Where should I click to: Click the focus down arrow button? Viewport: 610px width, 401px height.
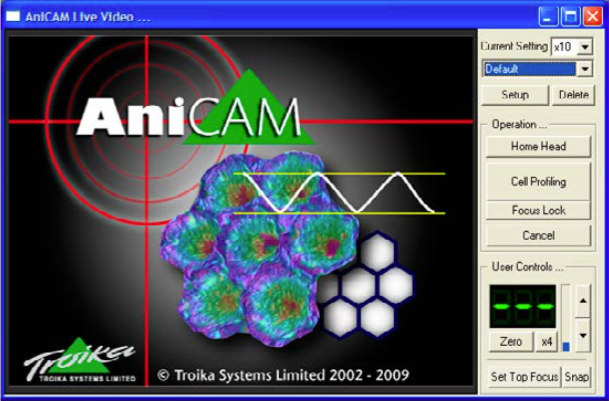coord(583,336)
